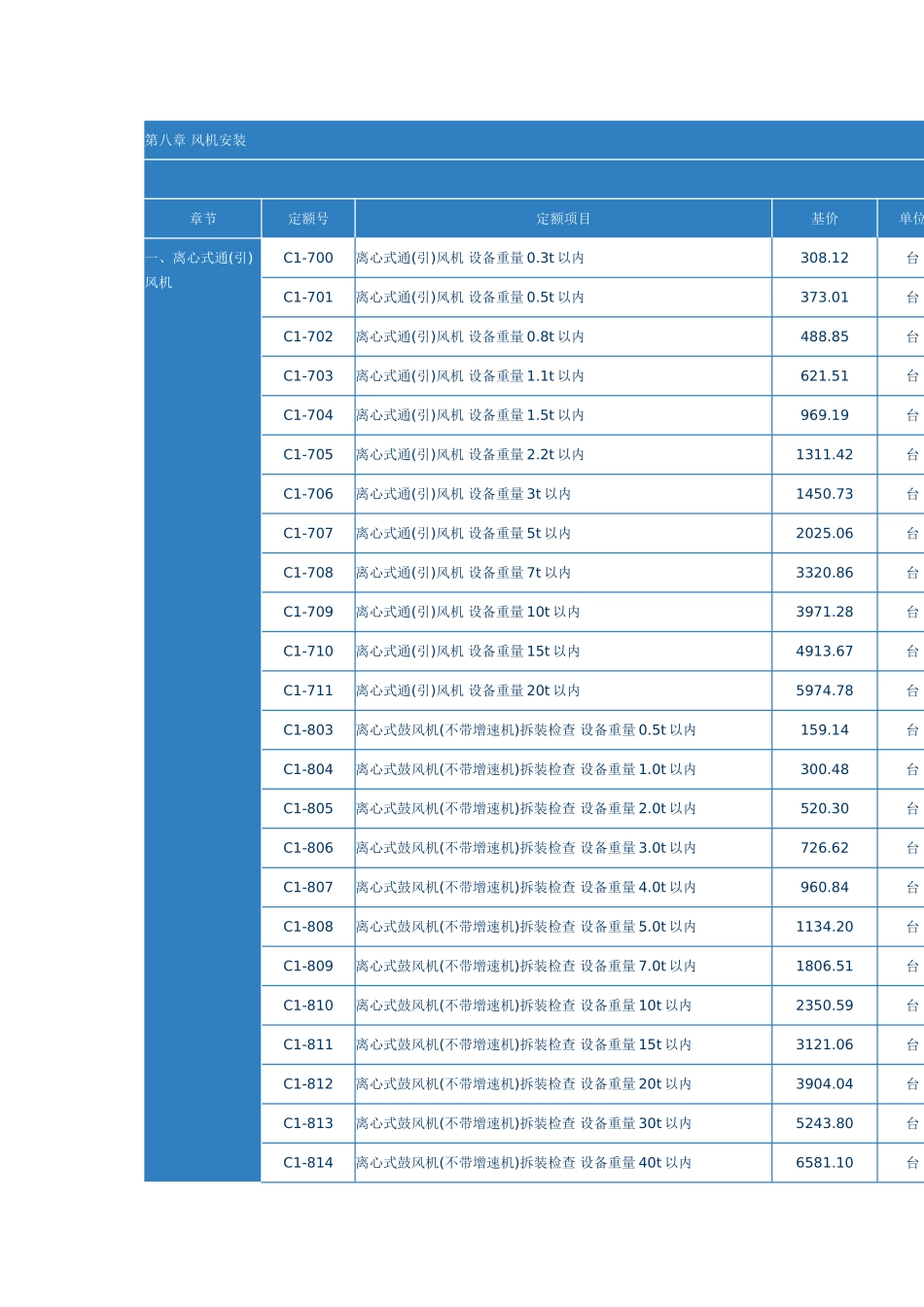Click quota number C1-701
Screen dimensions: 924x1307
point(308,298)
